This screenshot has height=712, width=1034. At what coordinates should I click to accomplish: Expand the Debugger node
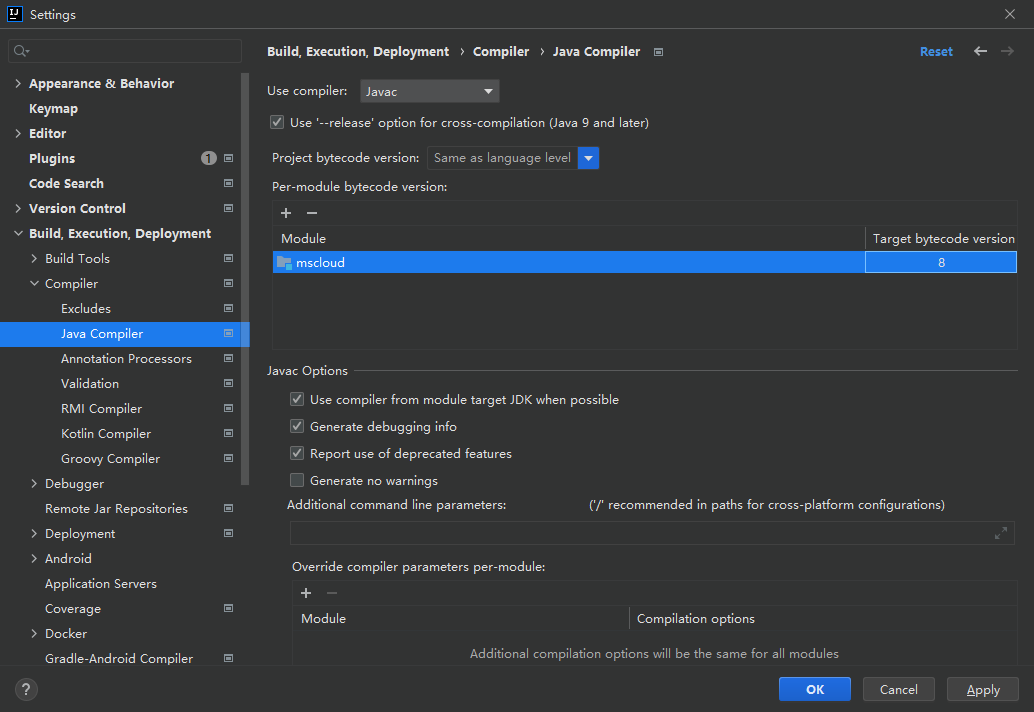pyautogui.click(x=34, y=483)
